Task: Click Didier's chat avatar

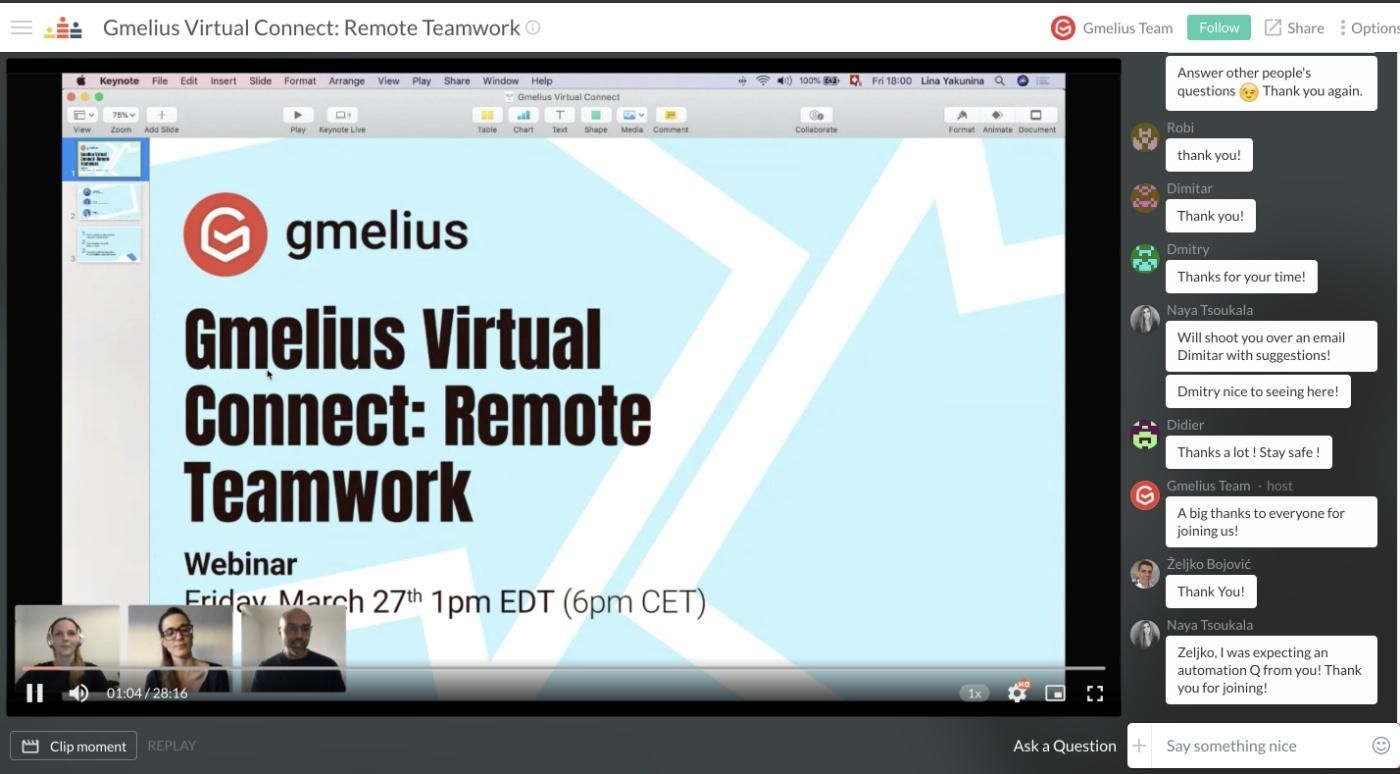Action: click(1145, 435)
